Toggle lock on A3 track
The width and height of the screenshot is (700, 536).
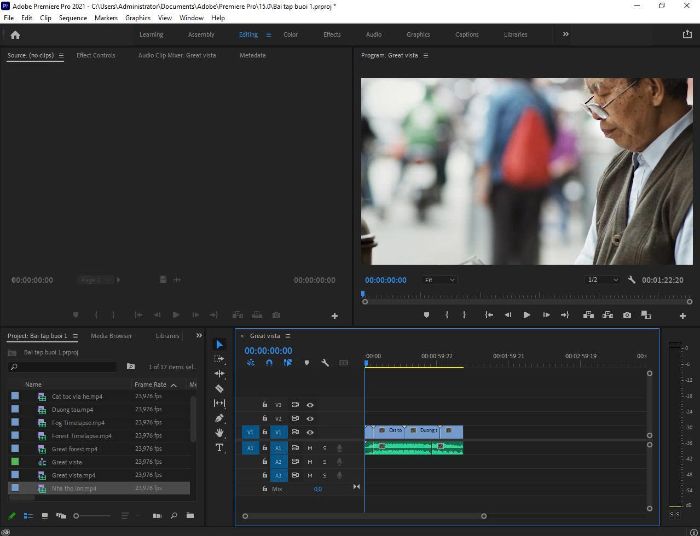(x=265, y=475)
